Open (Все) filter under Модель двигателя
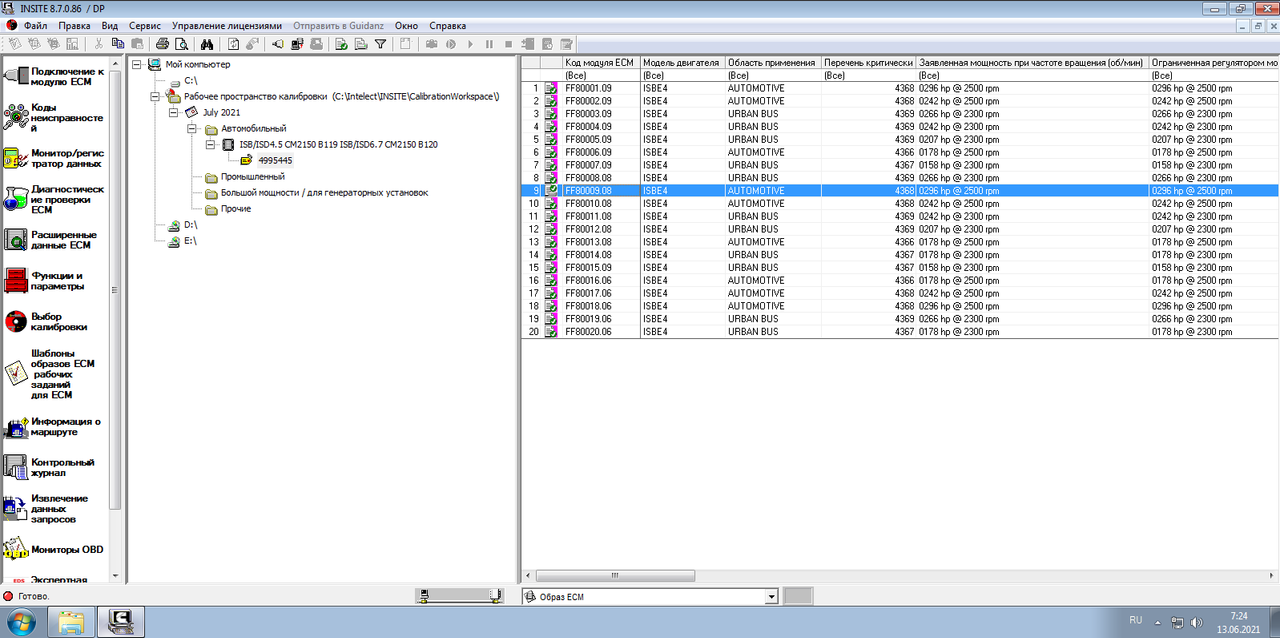 [682, 75]
